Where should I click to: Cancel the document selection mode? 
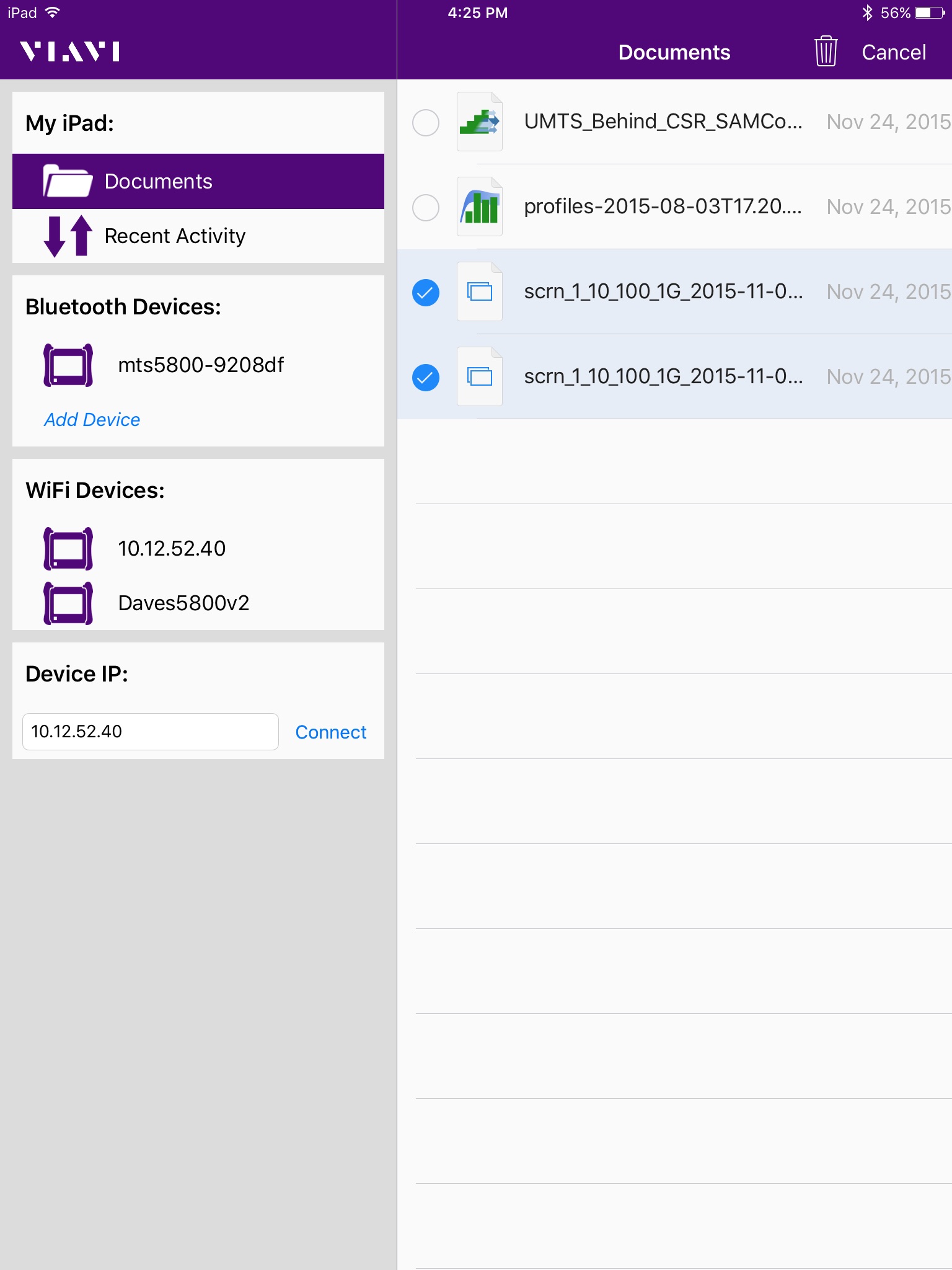pos(893,52)
